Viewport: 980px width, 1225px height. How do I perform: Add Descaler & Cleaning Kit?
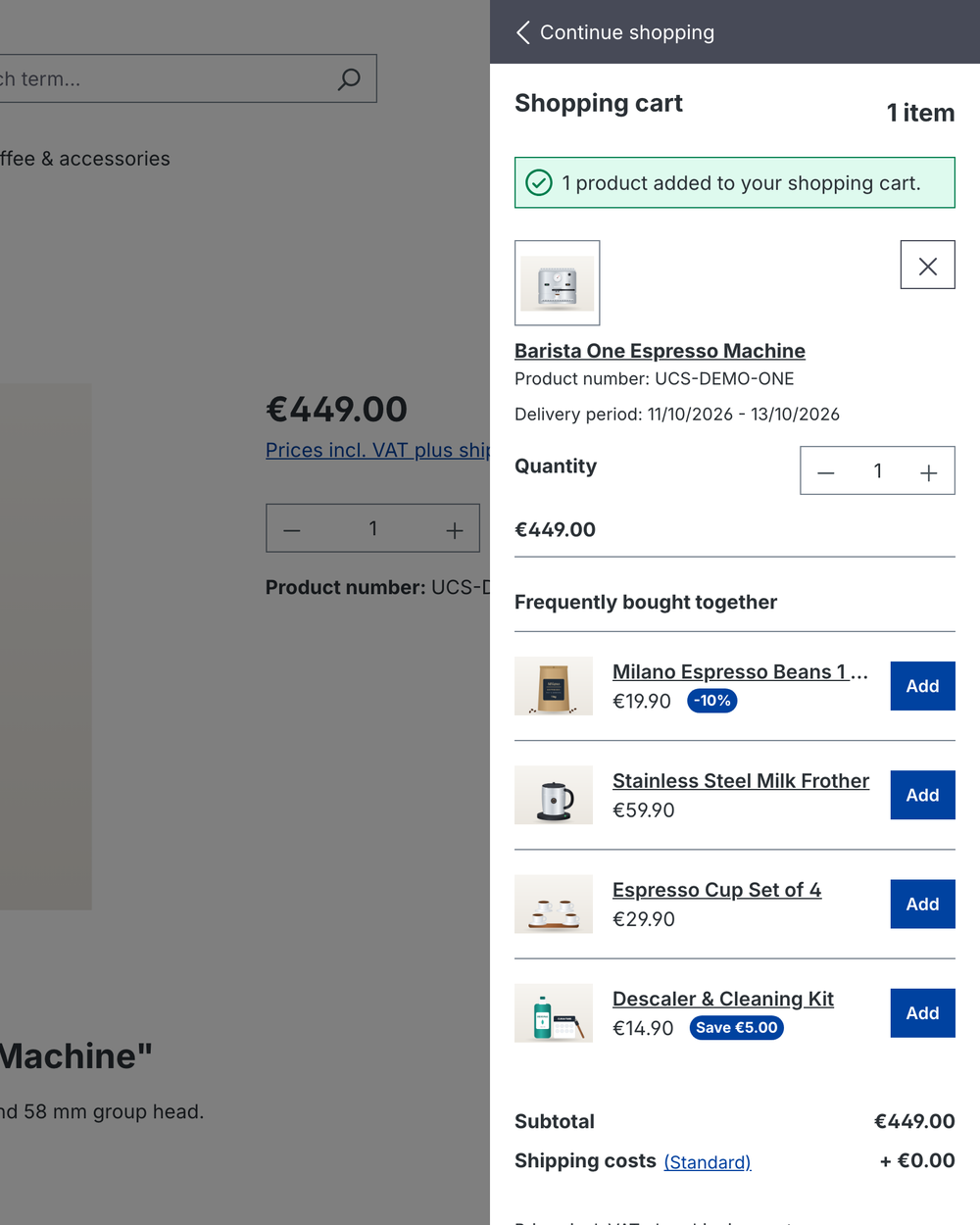(922, 1012)
